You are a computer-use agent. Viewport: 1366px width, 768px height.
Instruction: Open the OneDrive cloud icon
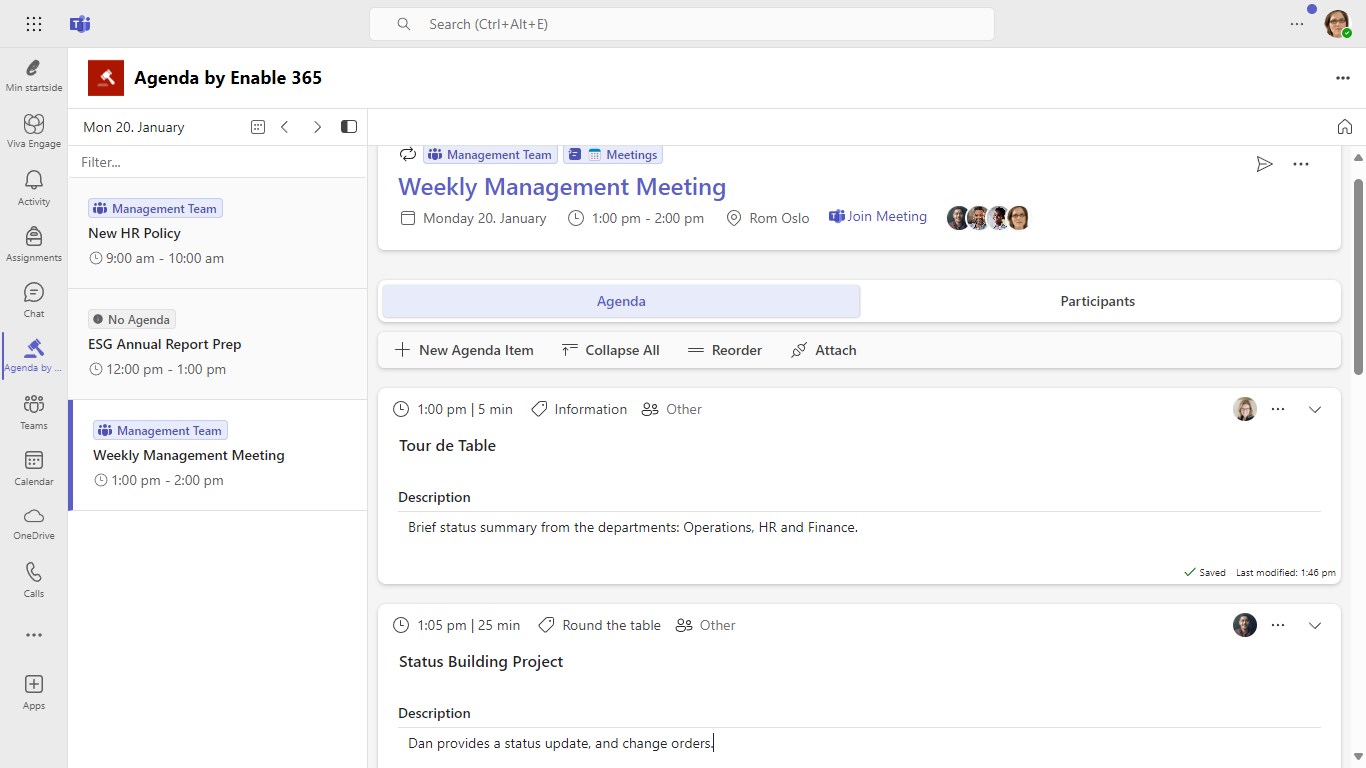(x=34, y=522)
